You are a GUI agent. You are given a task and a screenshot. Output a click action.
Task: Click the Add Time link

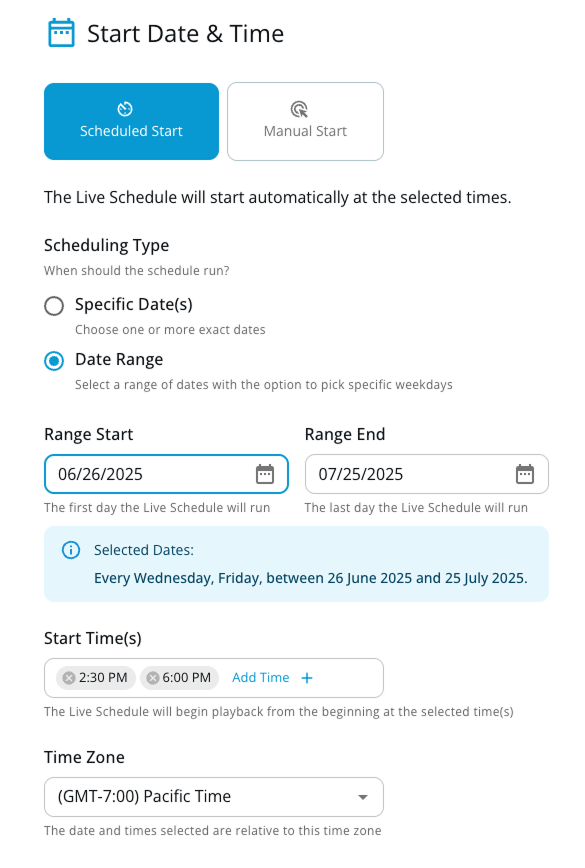point(261,678)
